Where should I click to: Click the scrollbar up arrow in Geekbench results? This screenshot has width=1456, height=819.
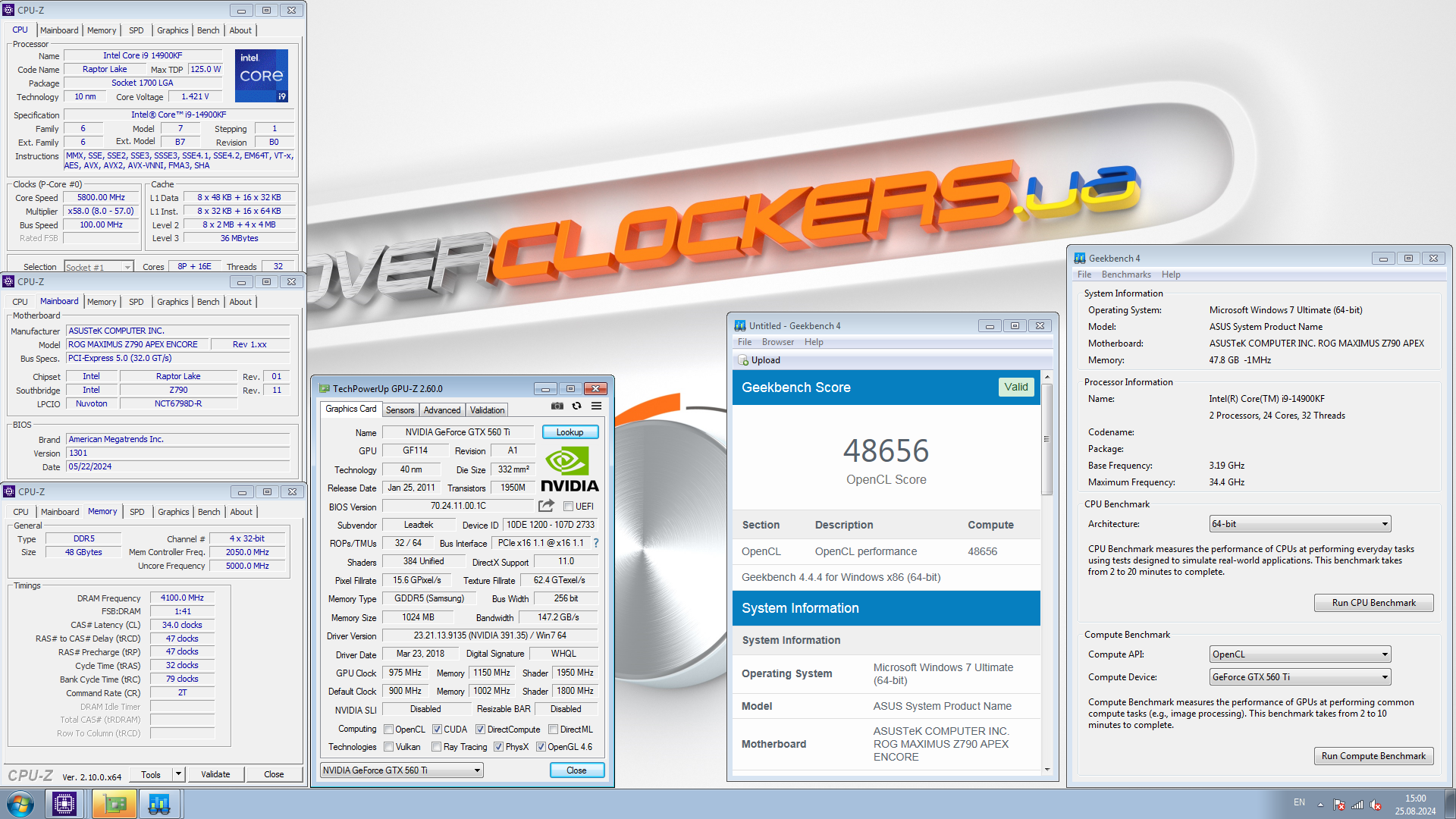tap(1046, 377)
